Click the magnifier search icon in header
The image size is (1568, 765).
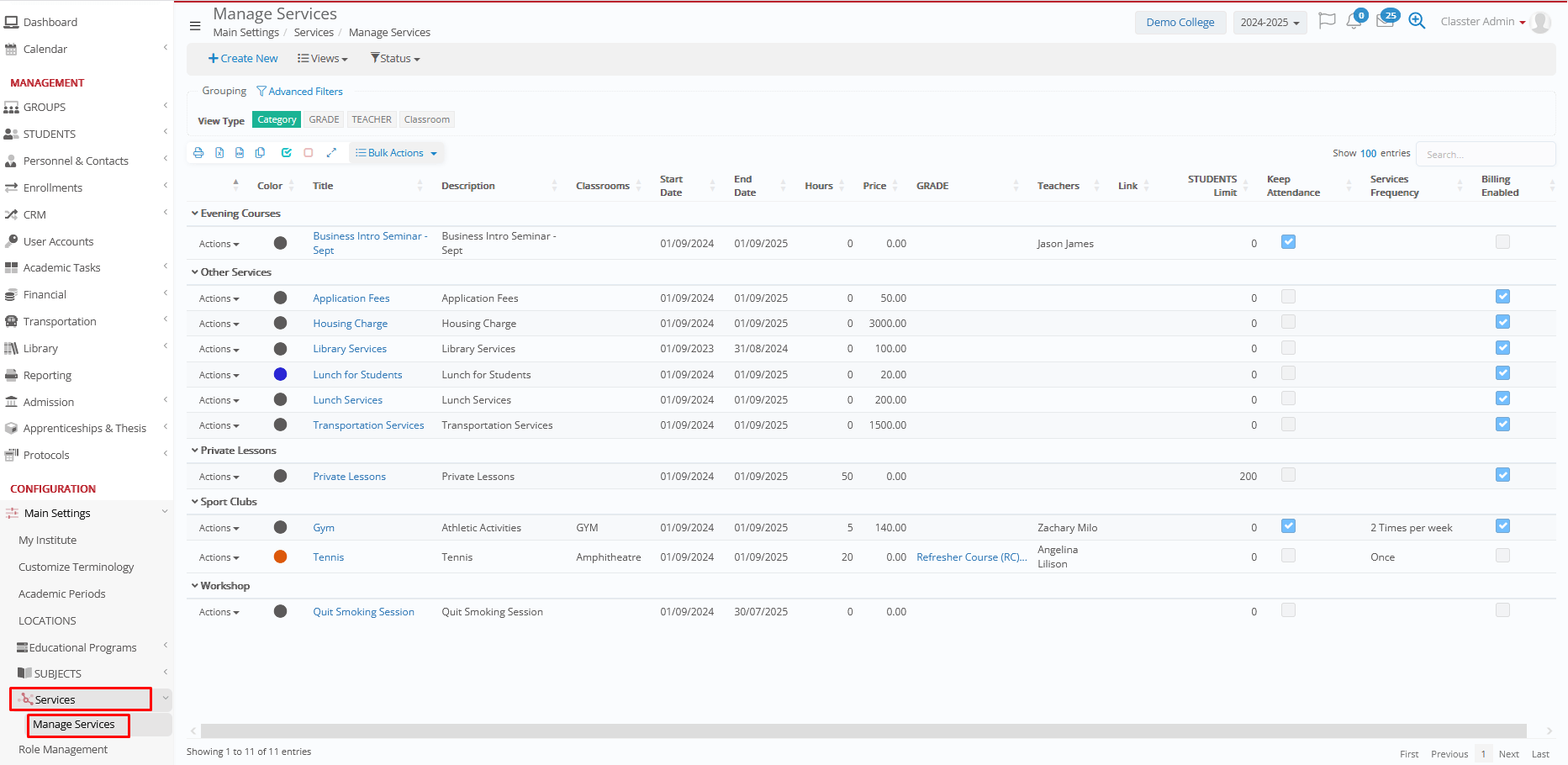pyautogui.click(x=1417, y=22)
